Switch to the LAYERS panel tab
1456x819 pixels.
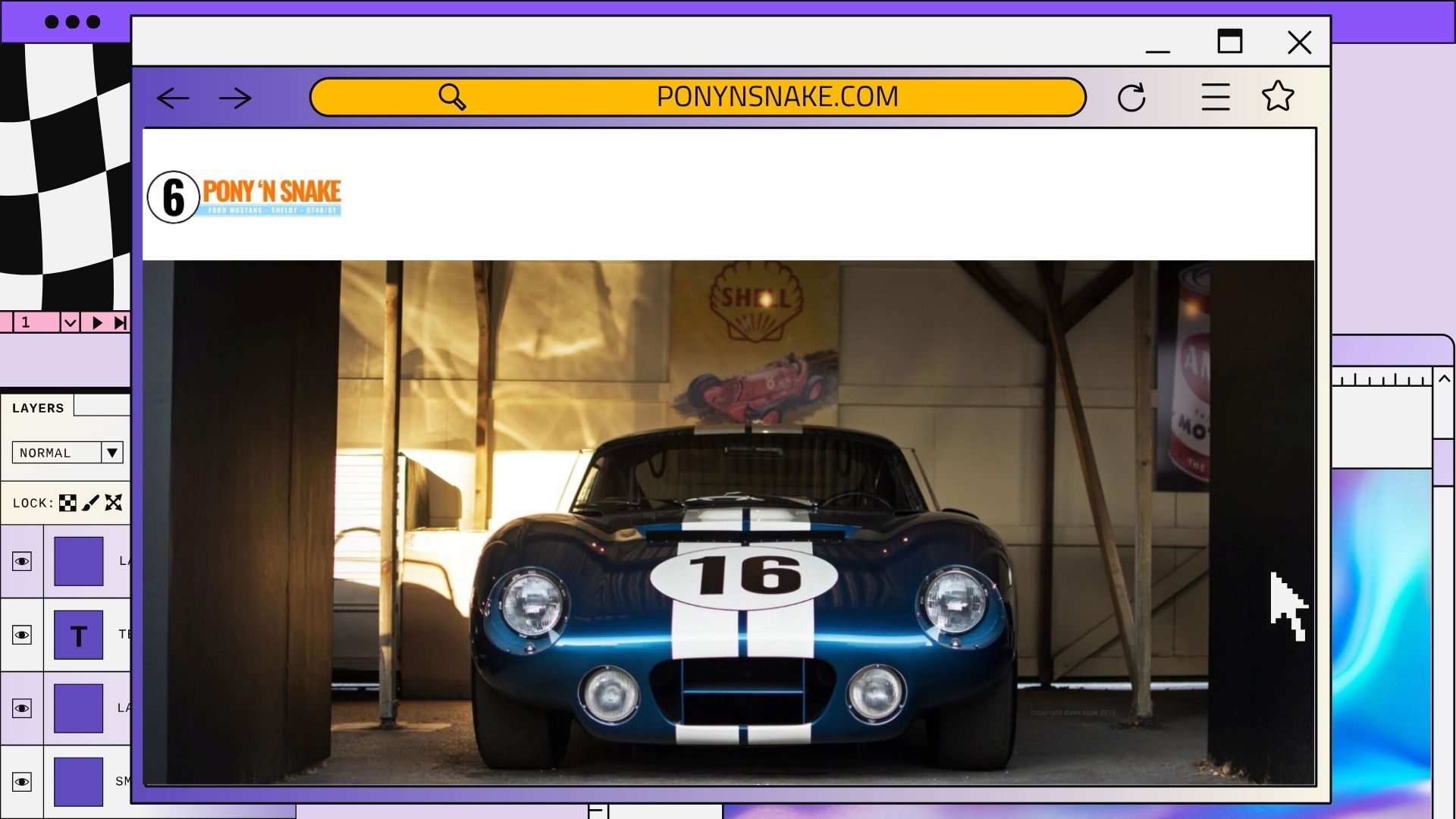(39, 407)
